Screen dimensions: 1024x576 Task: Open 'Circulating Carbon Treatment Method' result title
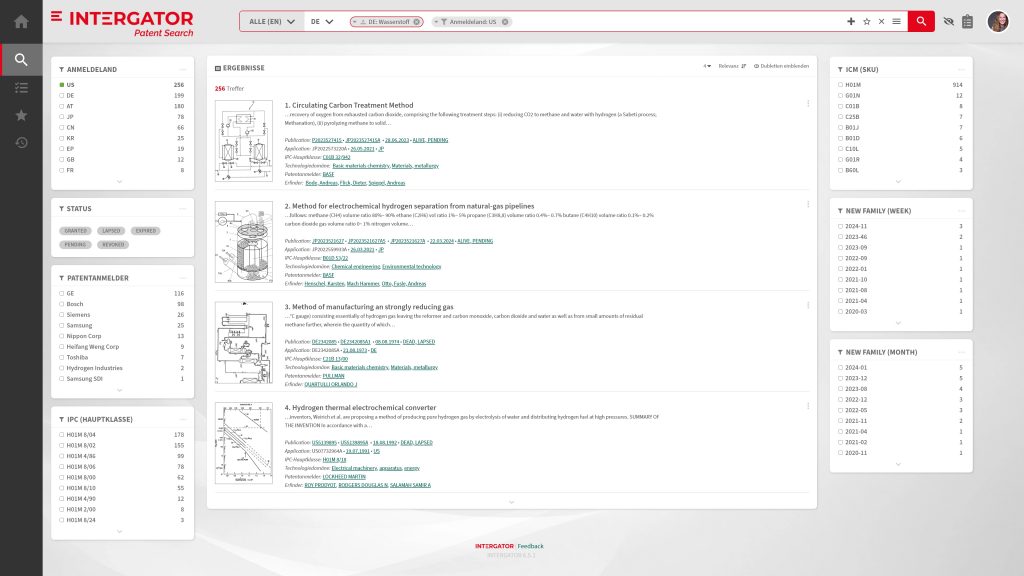pyautogui.click(x=348, y=105)
